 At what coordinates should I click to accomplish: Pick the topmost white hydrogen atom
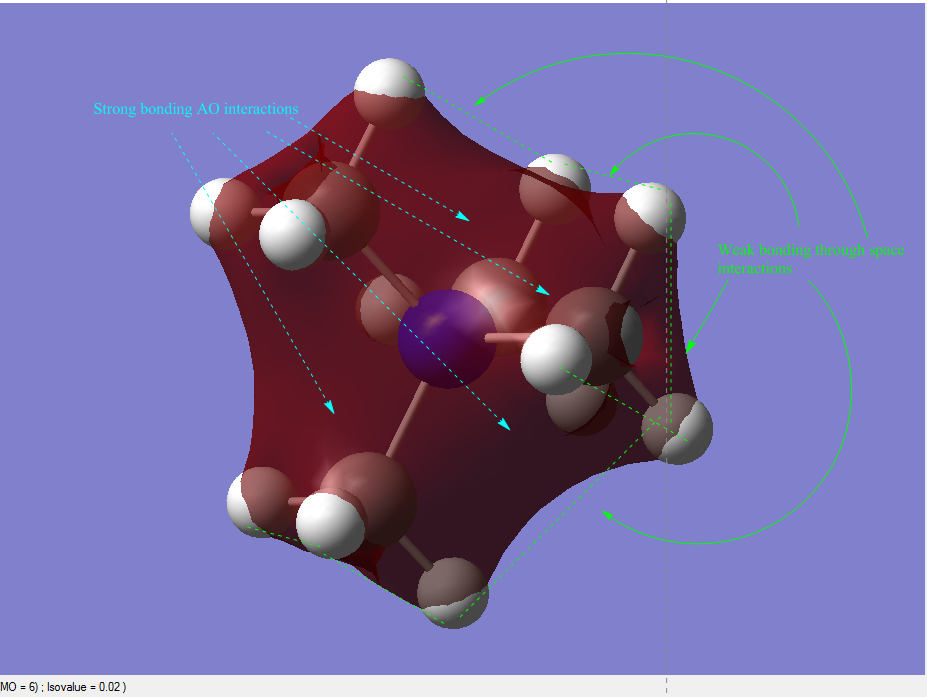(389, 93)
